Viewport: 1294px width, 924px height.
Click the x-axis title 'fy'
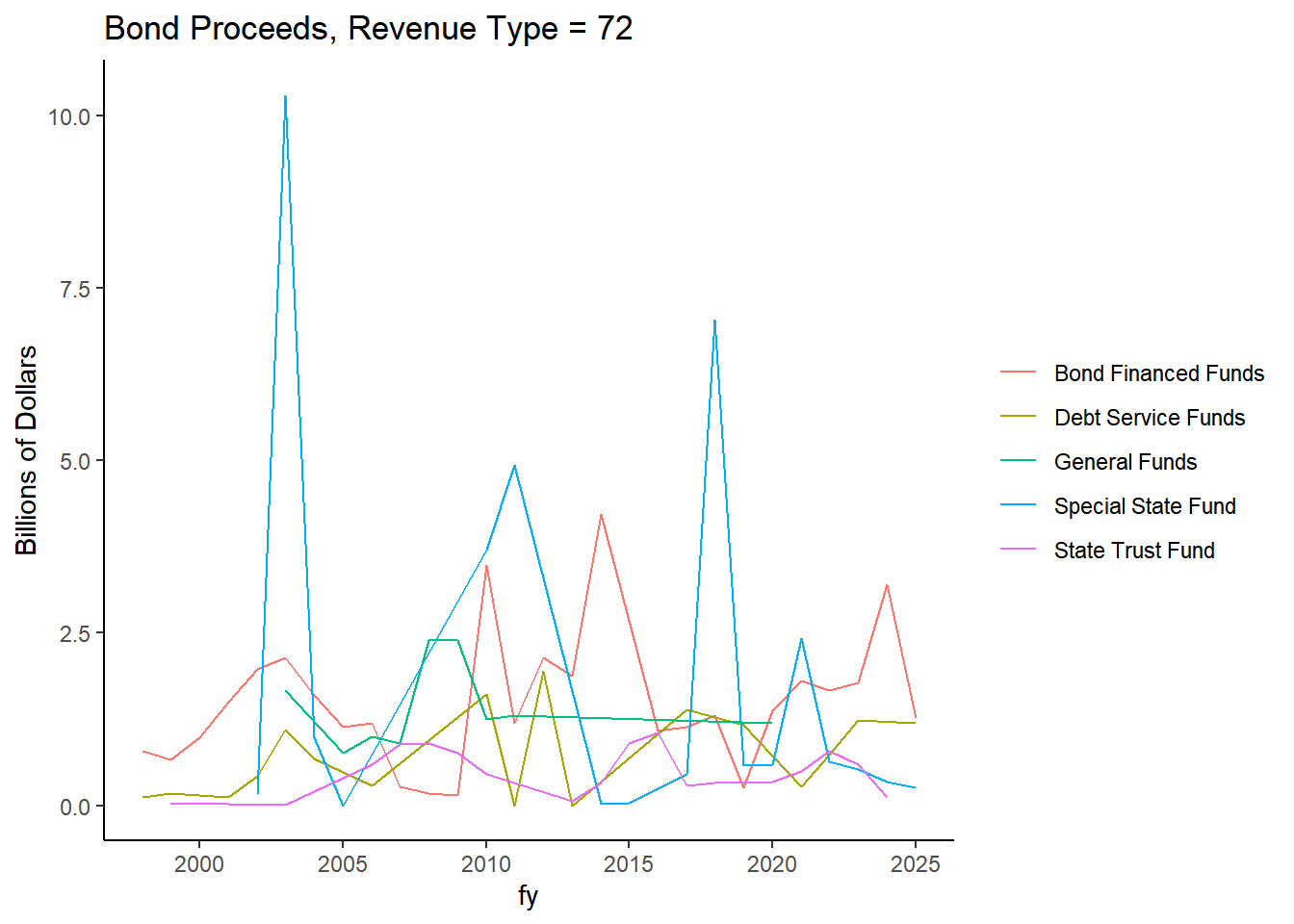coord(528,896)
